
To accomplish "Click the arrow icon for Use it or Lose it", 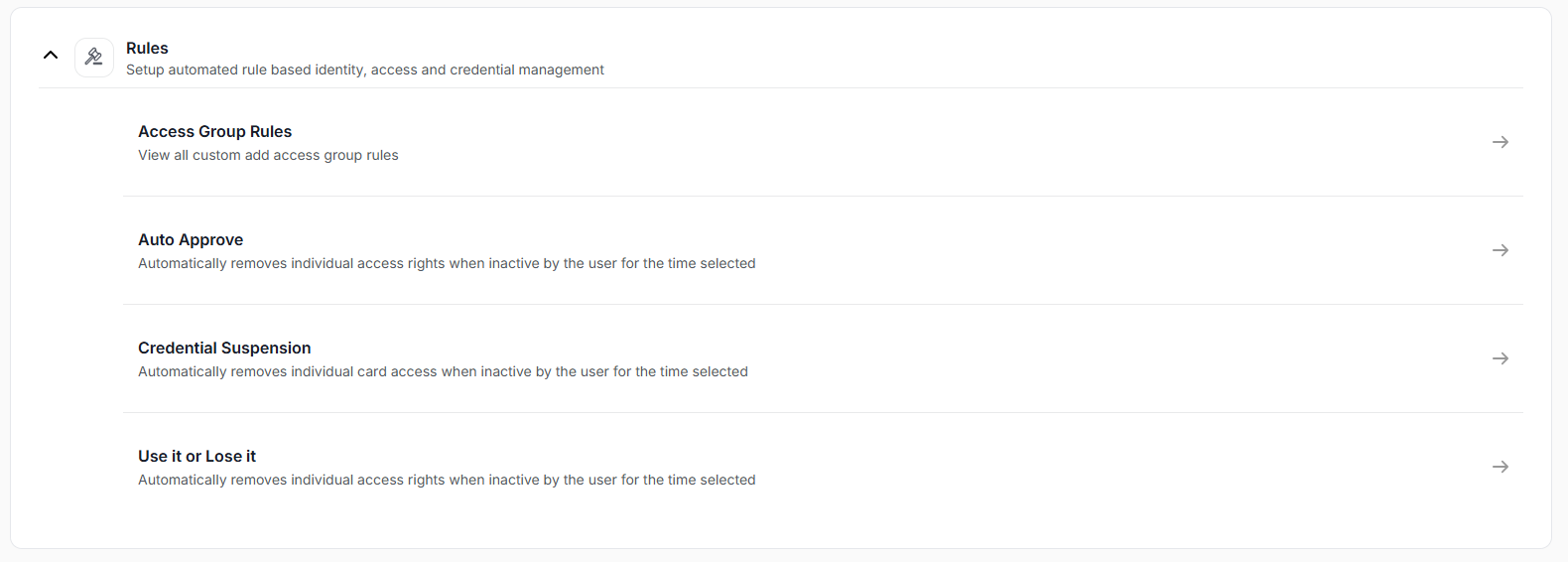I will tap(1500, 467).
